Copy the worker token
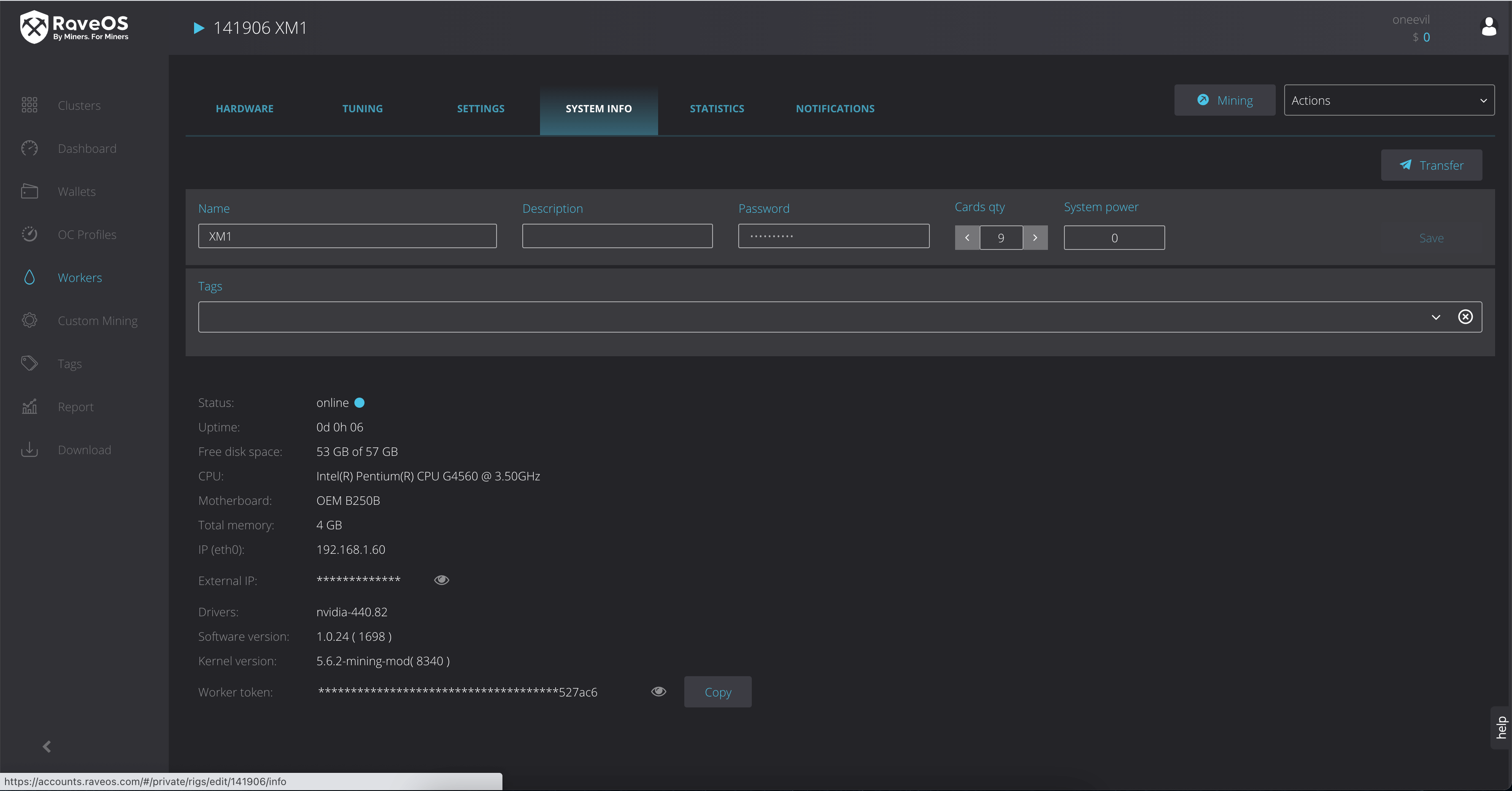Image resolution: width=1512 pixels, height=791 pixels. [x=718, y=692]
